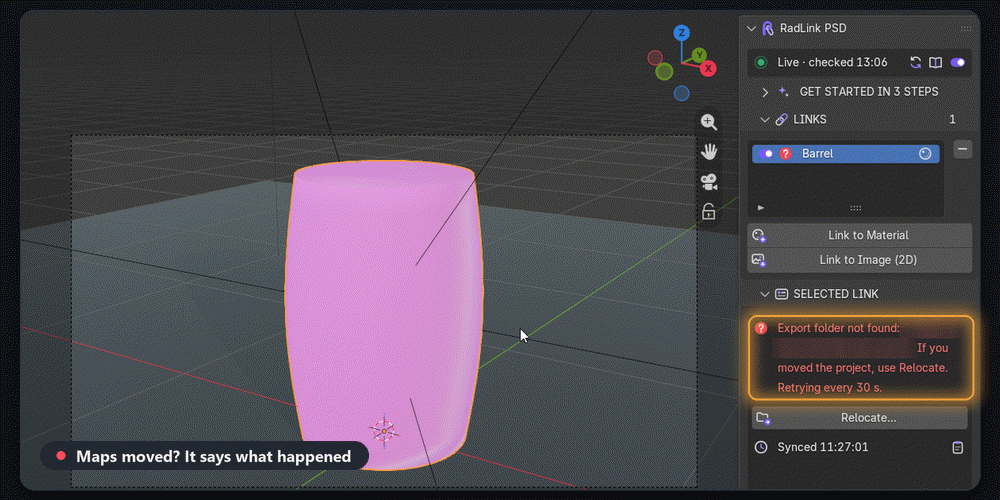Click the red X axis gizmo handle
1000x500 pixels.
click(x=708, y=68)
